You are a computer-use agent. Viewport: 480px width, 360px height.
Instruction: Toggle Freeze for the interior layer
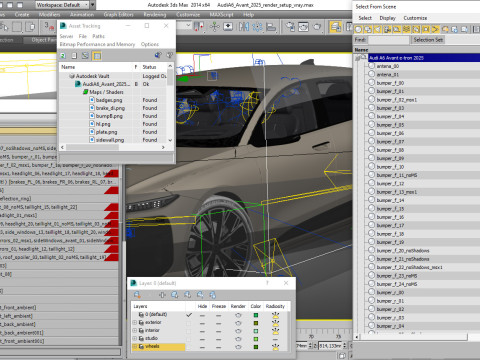point(218,331)
